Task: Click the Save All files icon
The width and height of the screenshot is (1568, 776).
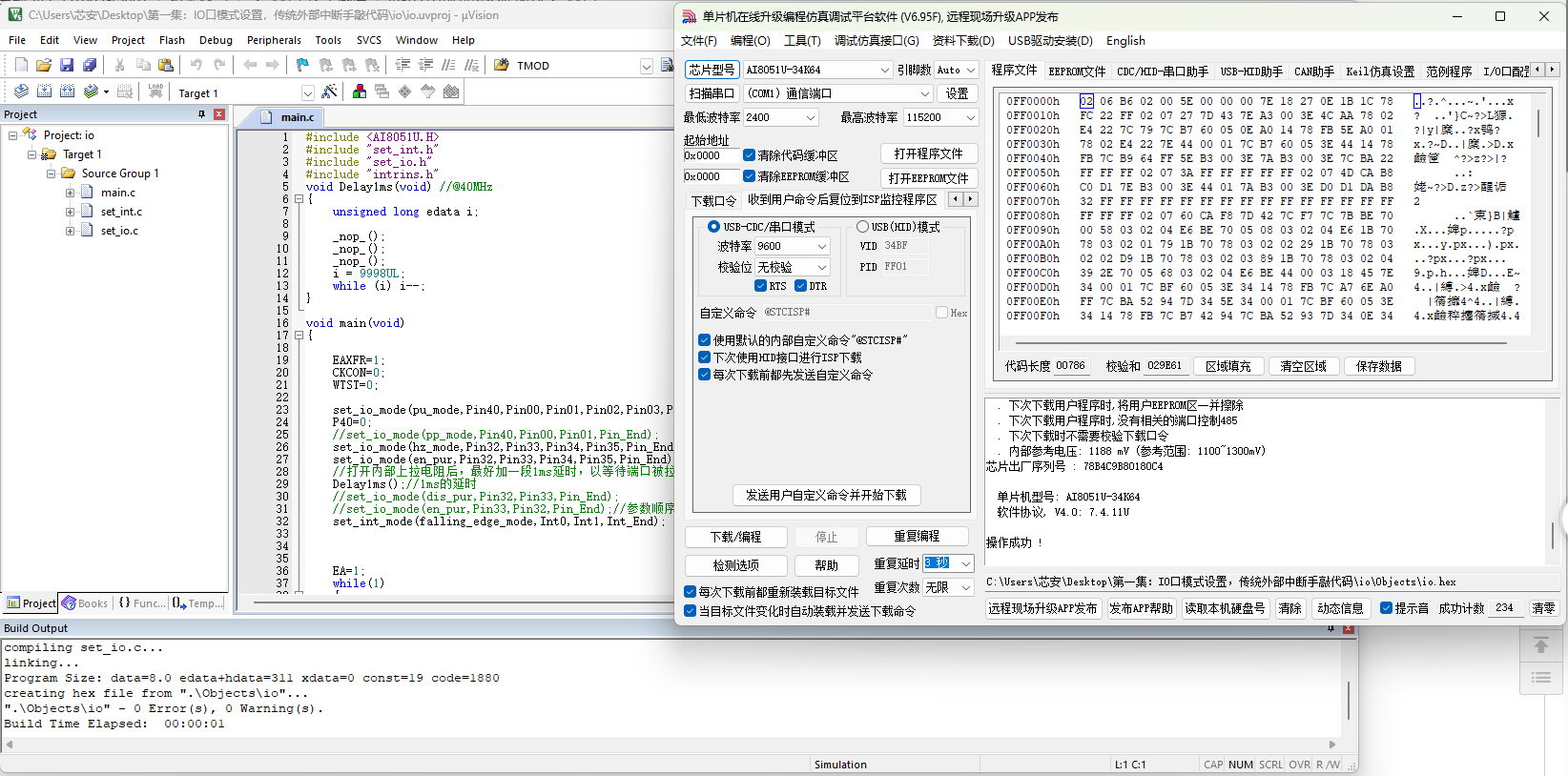Action: coord(90,65)
